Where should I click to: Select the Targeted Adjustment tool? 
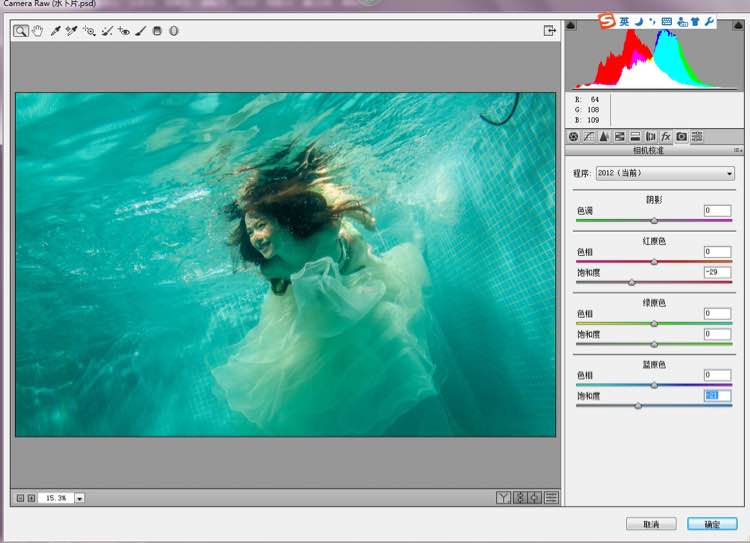coord(89,31)
